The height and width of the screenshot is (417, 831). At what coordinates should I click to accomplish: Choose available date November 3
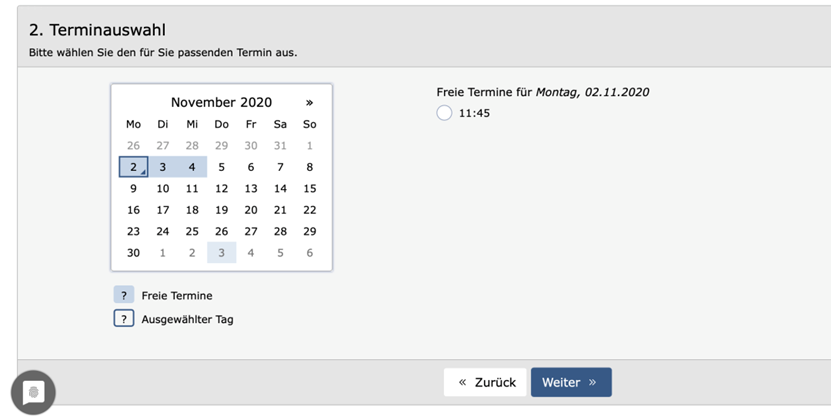[163, 167]
